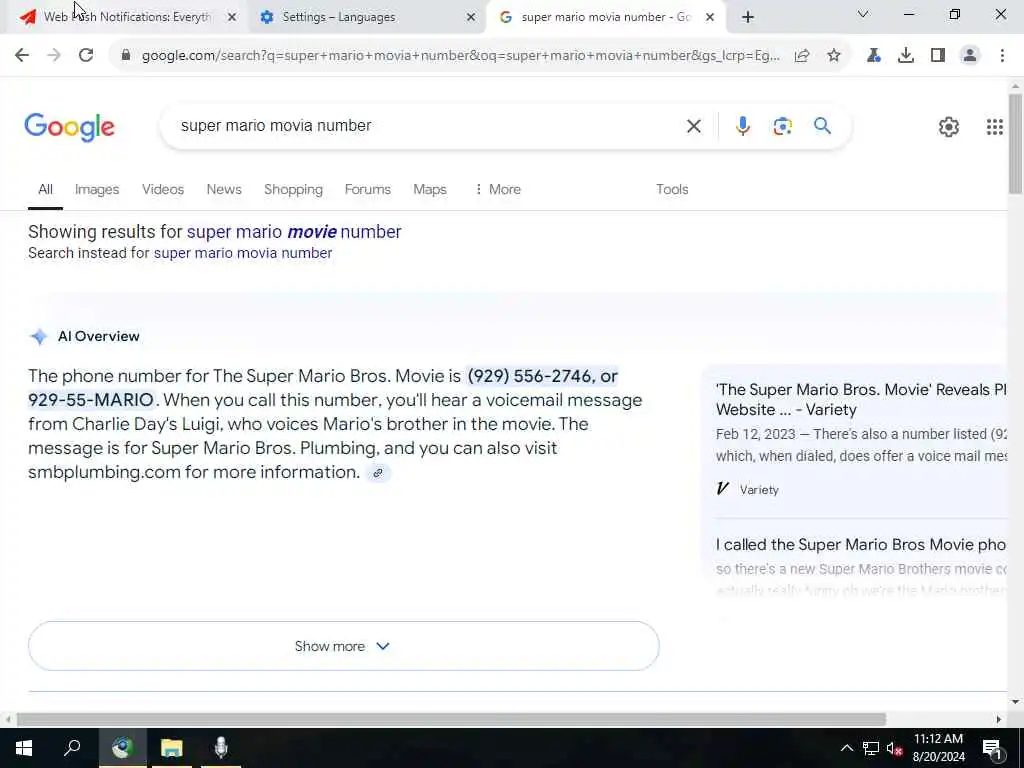Open a new browser tab
1024x768 pixels.
(748, 17)
